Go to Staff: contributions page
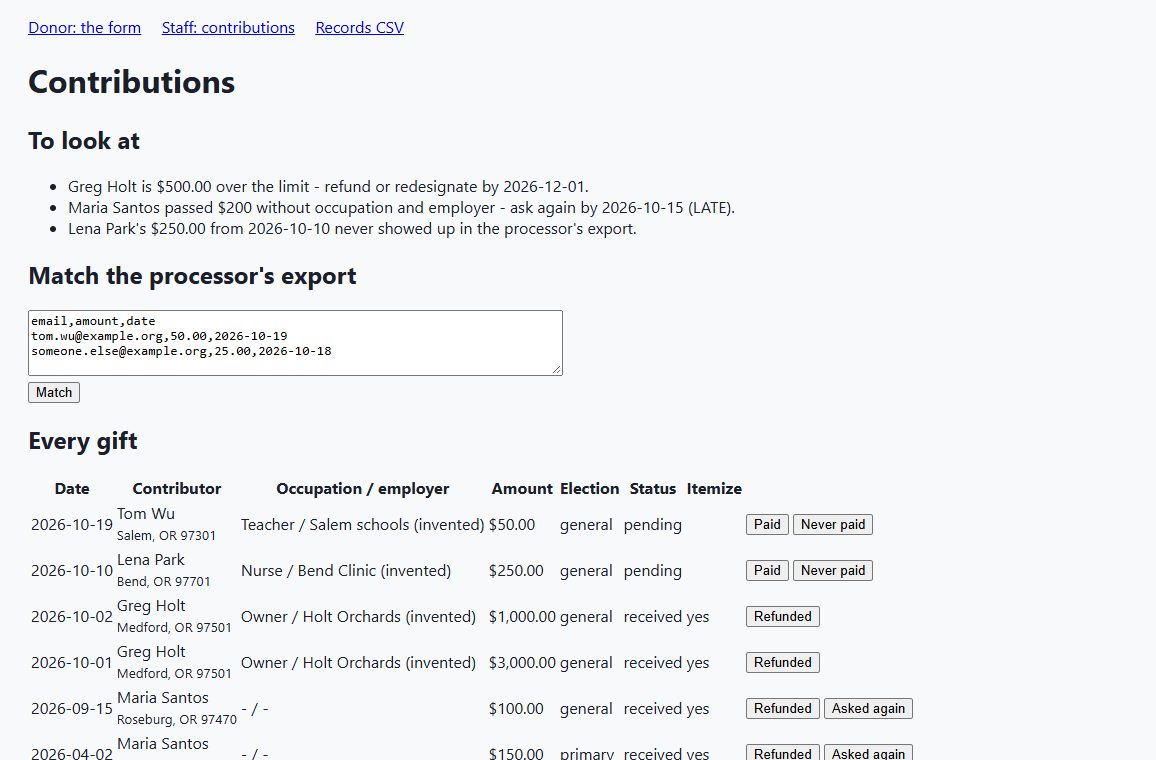 [228, 27]
